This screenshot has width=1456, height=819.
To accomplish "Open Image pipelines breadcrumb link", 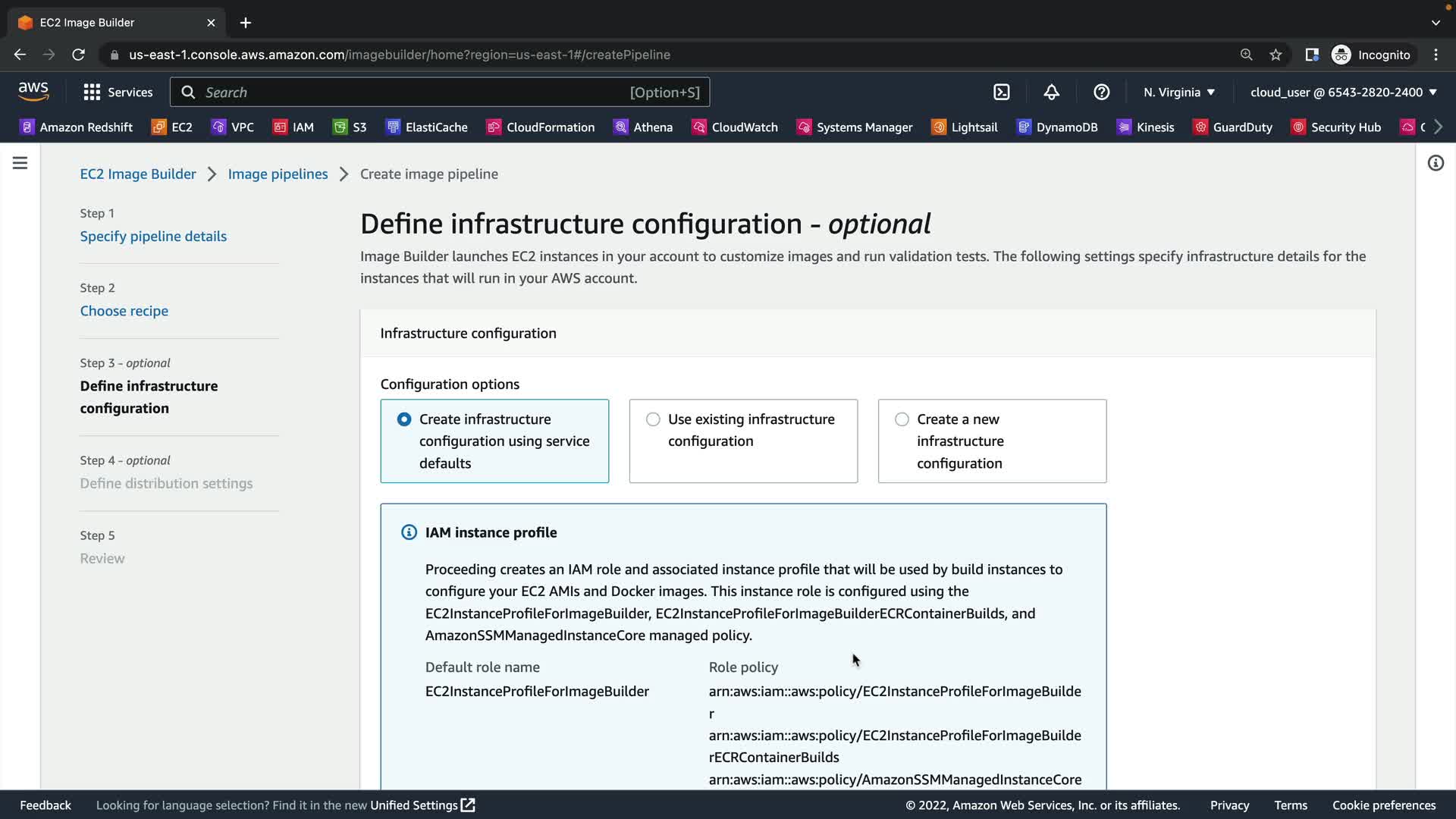I will (x=278, y=174).
